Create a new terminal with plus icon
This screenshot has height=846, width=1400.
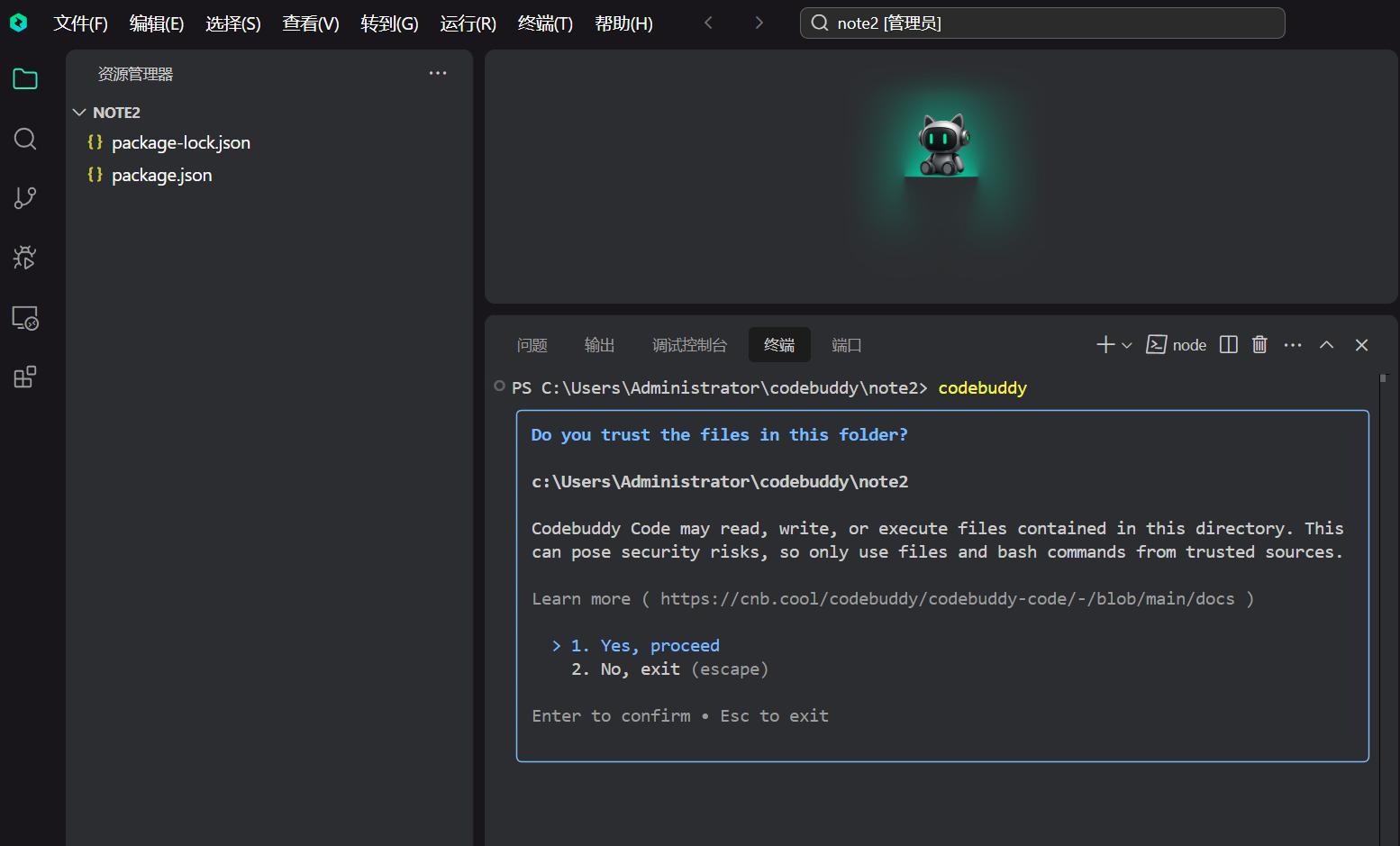point(1105,345)
